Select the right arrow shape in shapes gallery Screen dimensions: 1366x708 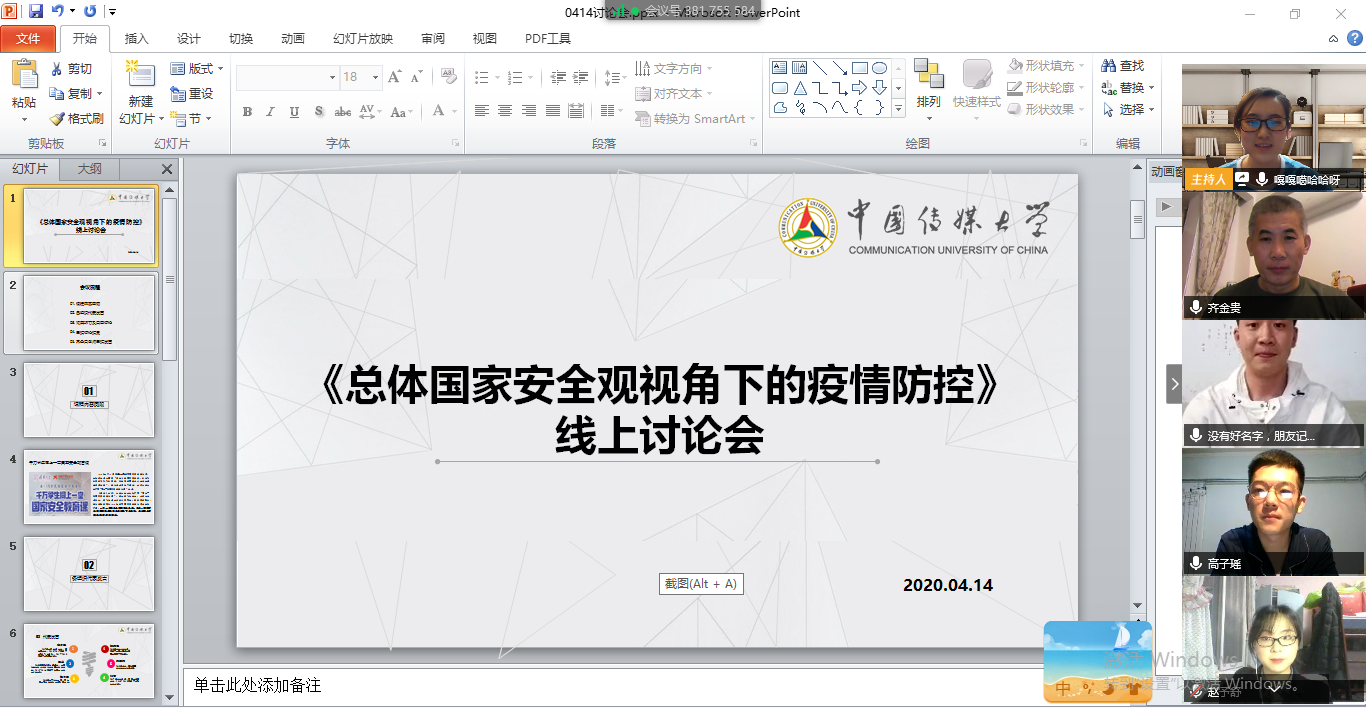pyautogui.click(x=859, y=88)
